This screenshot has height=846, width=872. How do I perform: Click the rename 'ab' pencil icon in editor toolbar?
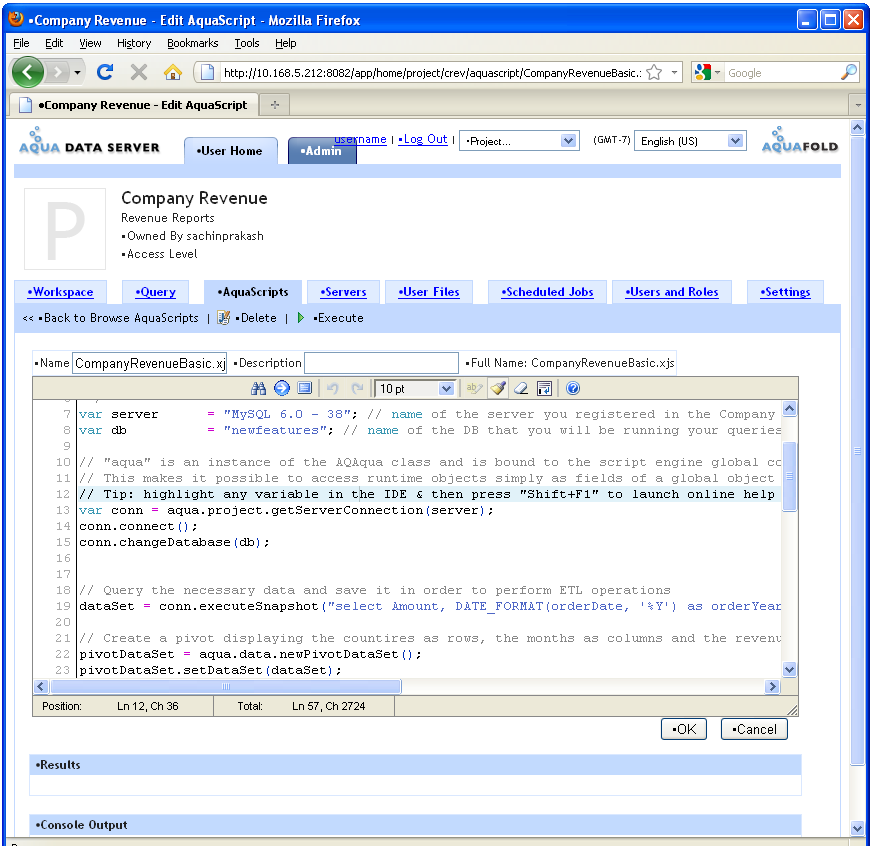click(x=474, y=388)
